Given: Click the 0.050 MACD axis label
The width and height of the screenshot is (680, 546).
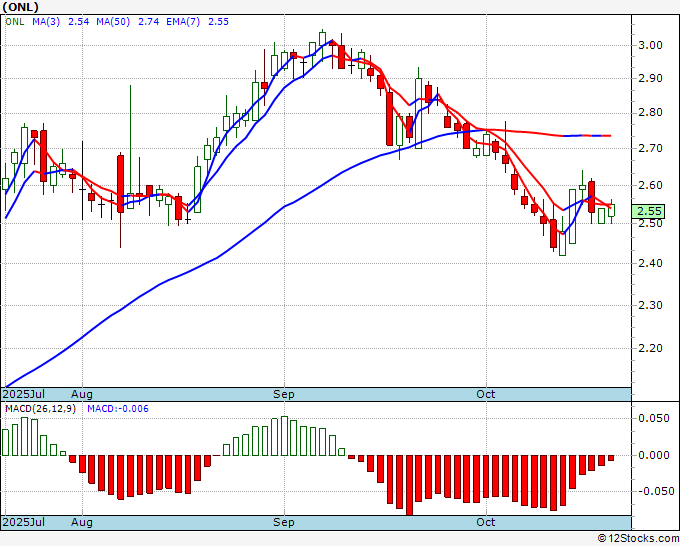Looking at the screenshot, I should [x=656, y=418].
